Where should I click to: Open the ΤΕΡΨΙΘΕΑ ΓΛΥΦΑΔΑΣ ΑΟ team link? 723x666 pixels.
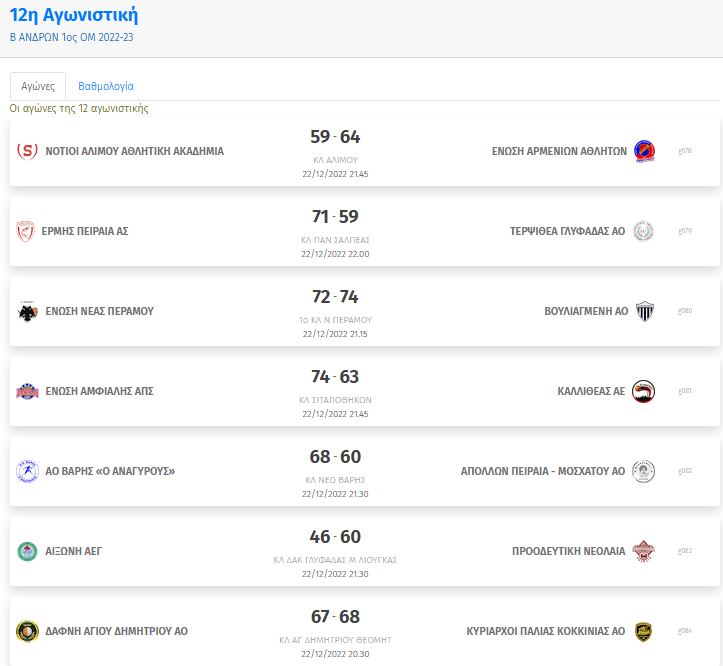click(x=567, y=231)
